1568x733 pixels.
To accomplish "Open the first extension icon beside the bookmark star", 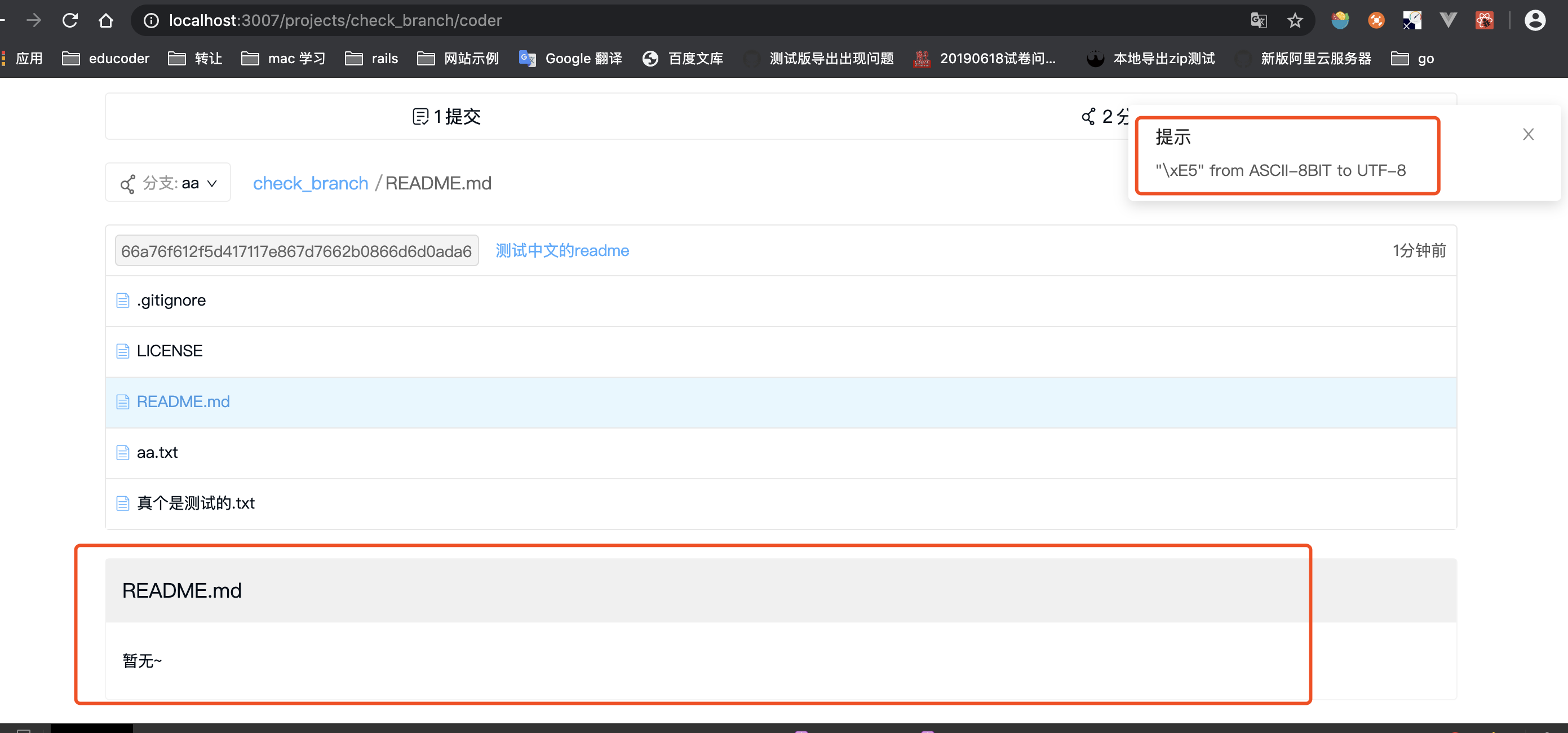I will (x=1340, y=21).
